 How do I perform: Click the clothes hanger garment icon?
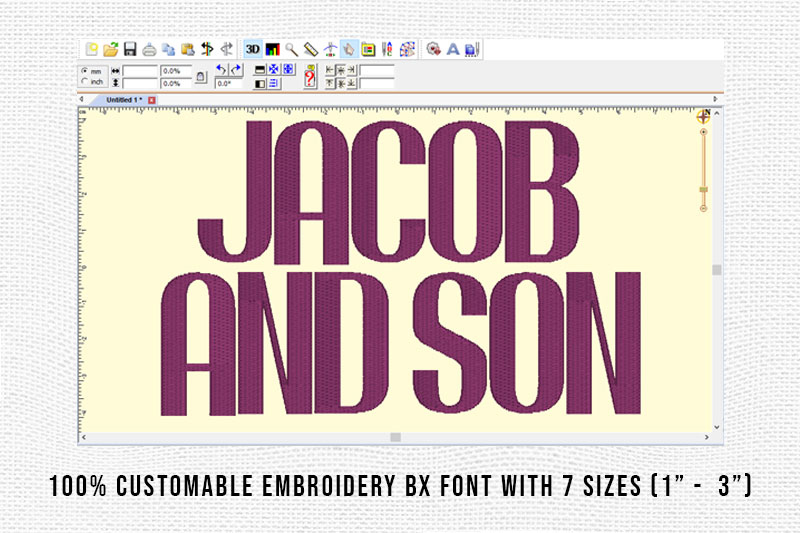click(x=330, y=49)
